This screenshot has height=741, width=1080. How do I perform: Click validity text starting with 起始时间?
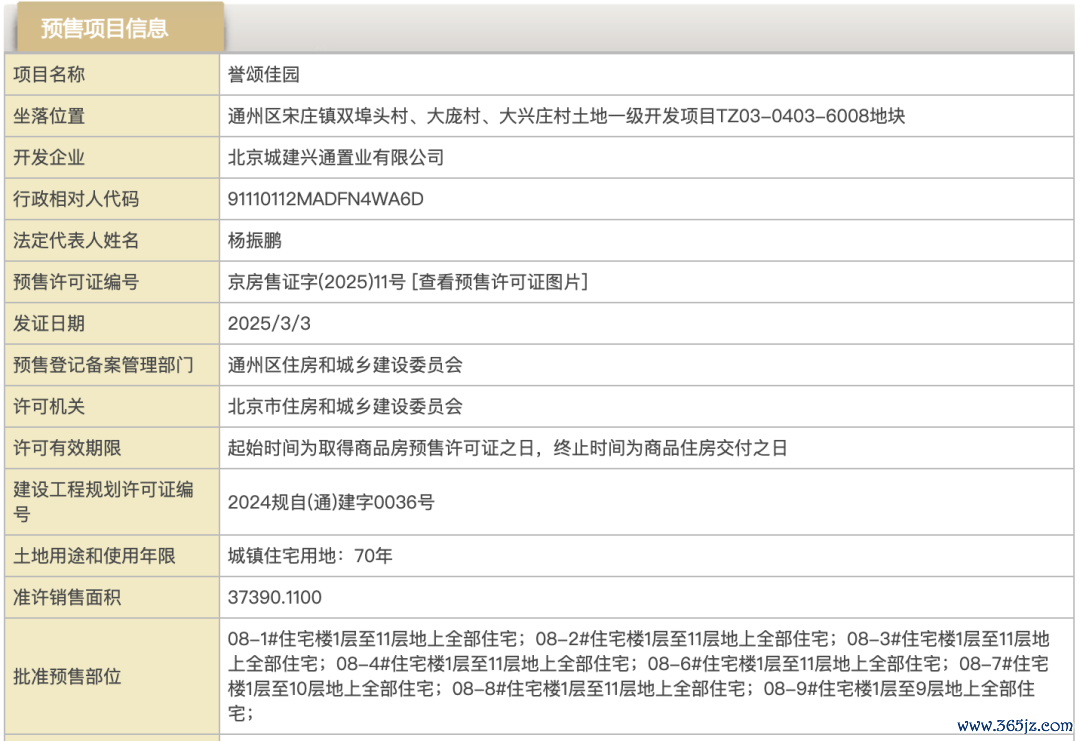tap(508, 448)
